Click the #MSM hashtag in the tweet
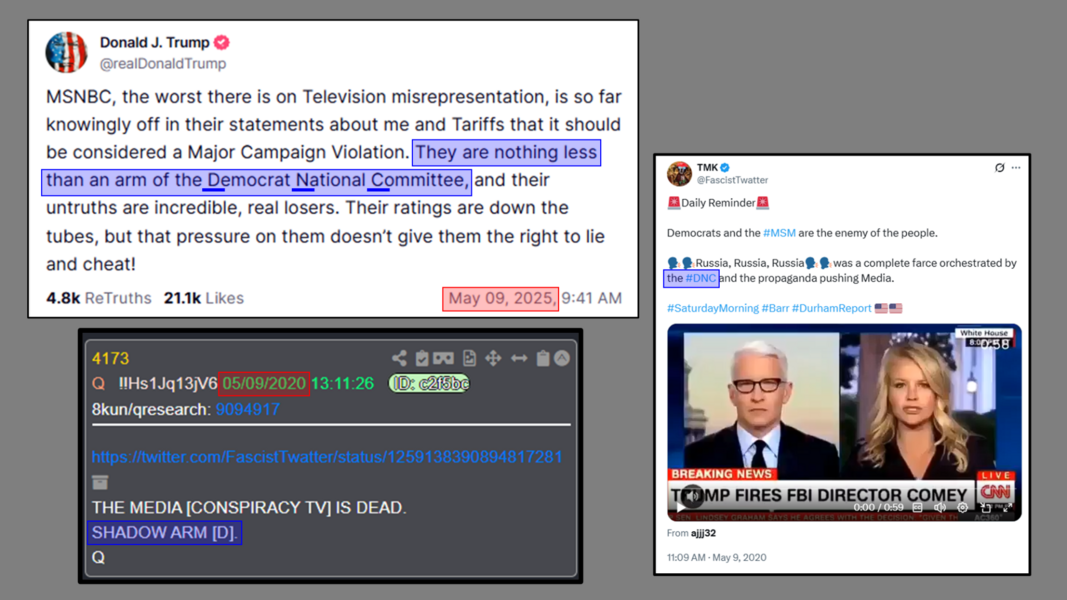 click(779, 233)
